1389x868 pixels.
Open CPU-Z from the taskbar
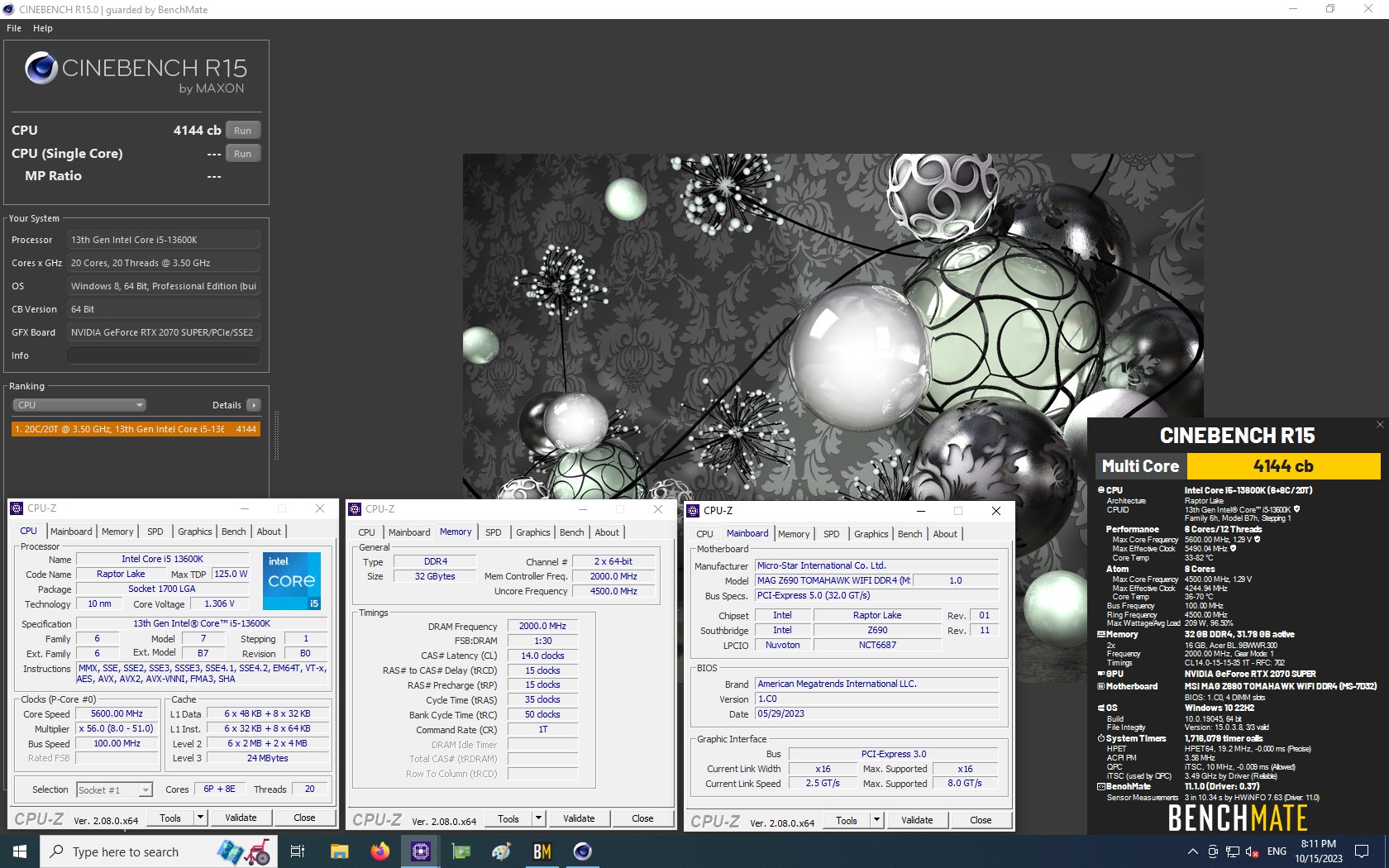(x=421, y=851)
